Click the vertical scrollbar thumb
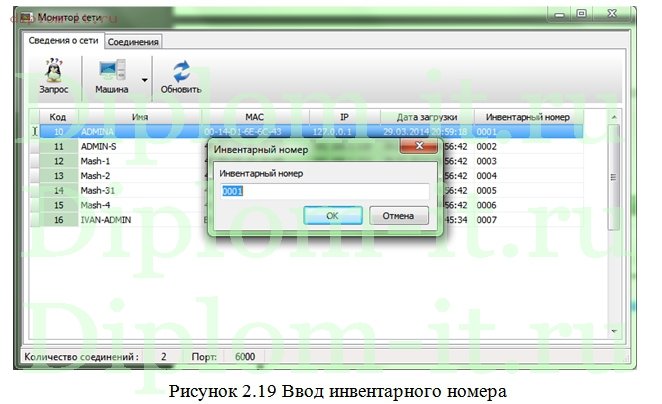The height and width of the screenshot is (404, 662). (614, 177)
